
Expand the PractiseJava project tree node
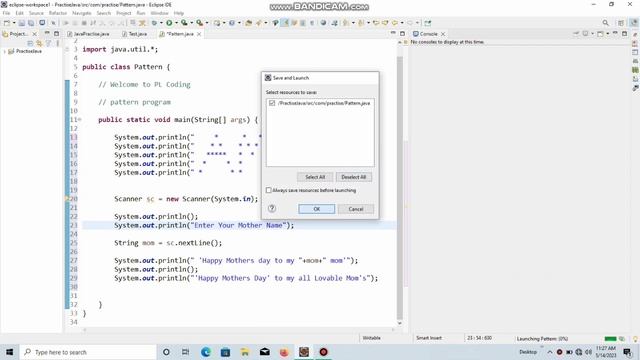[4, 51]
